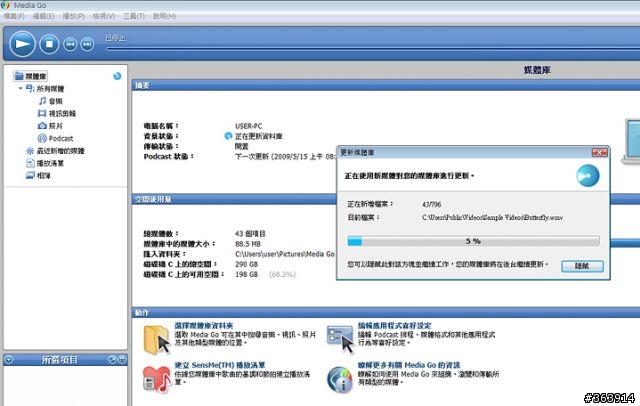Click the 動作 section header
The image size is (640, 406).
pos(386,313)
